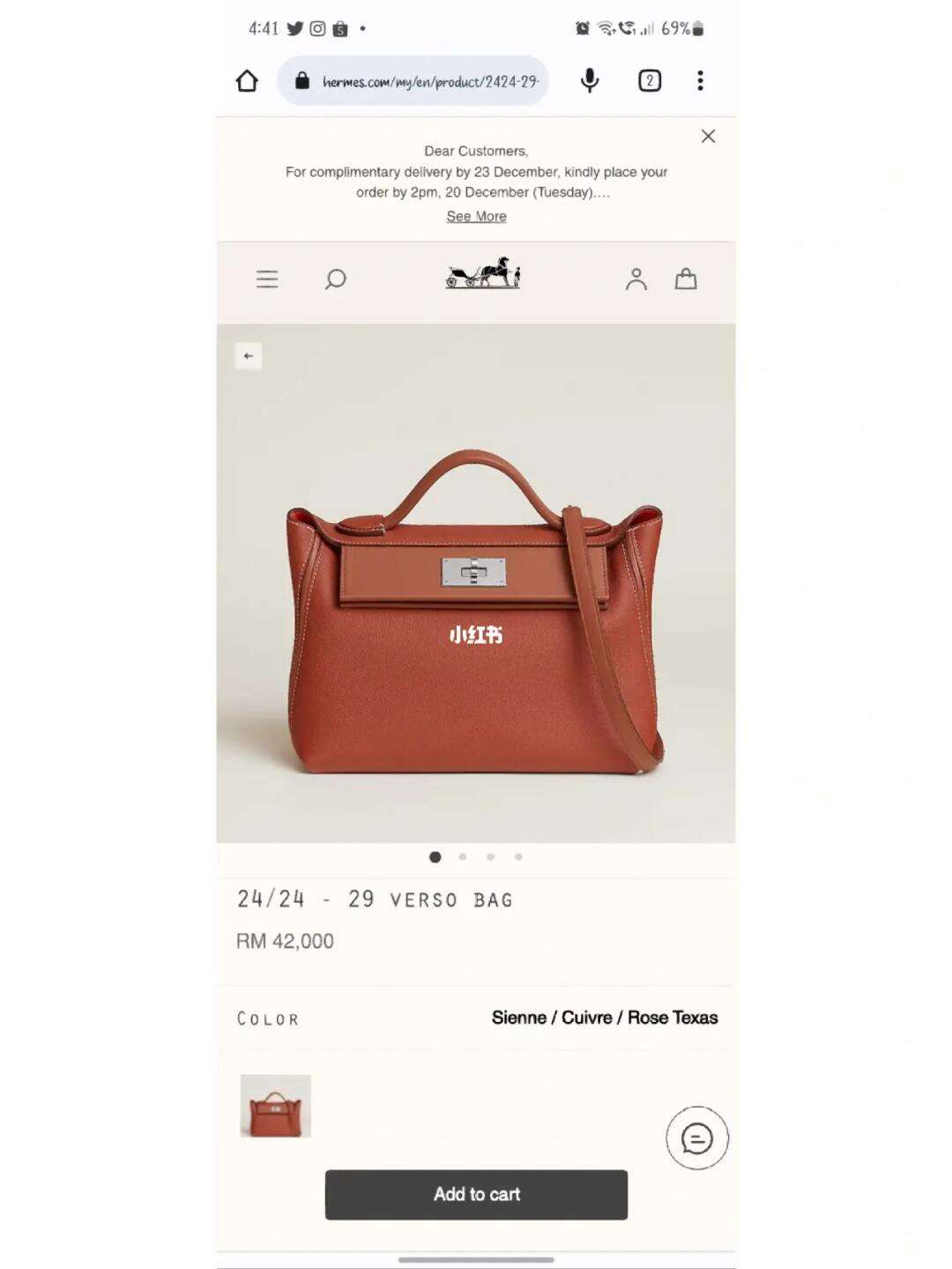This screenshot has height=1269, width=952.
Task: Go back using the arrow on the product image
Action: pos(249,356)
